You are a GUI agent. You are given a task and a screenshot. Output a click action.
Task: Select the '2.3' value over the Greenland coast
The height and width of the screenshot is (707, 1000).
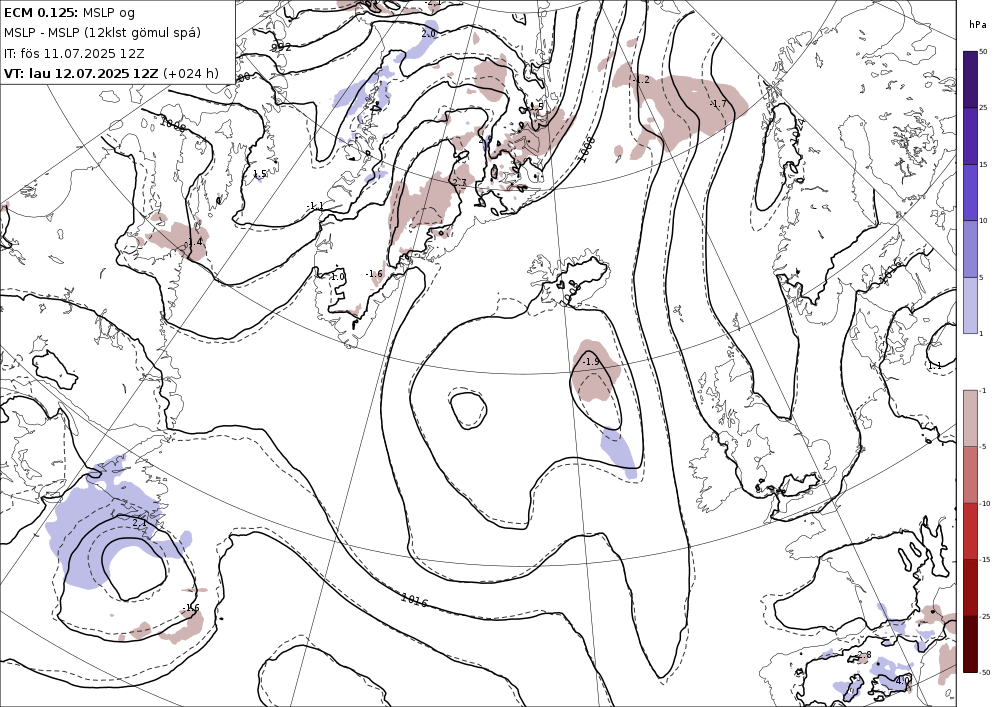tap(459, 183)
